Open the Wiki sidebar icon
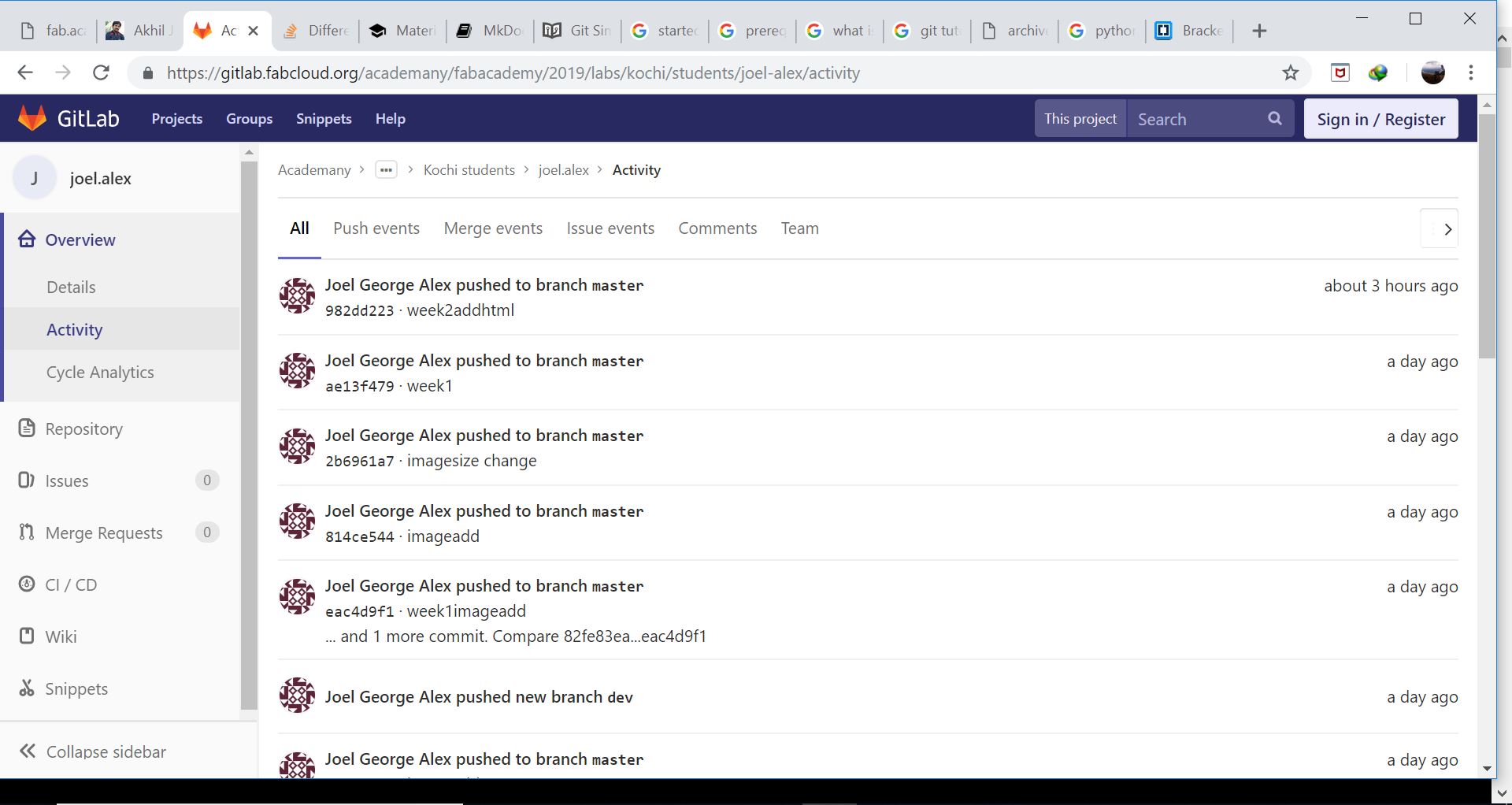1512x805 pixels. click(27, 636)
